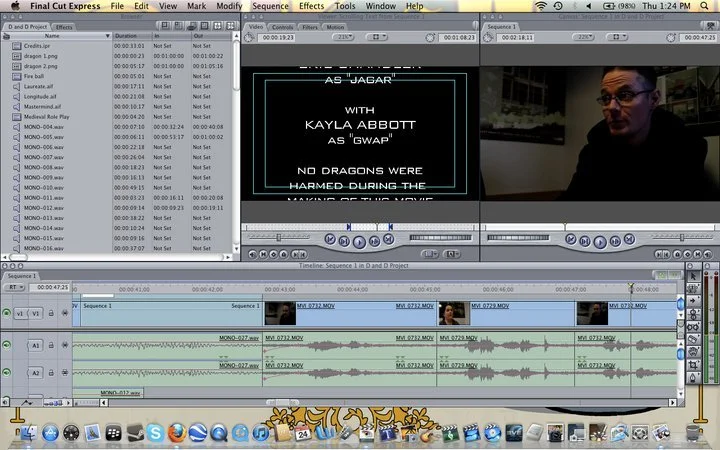
Task: Open Spotlight search in menu bar
Action: (704, 6)
